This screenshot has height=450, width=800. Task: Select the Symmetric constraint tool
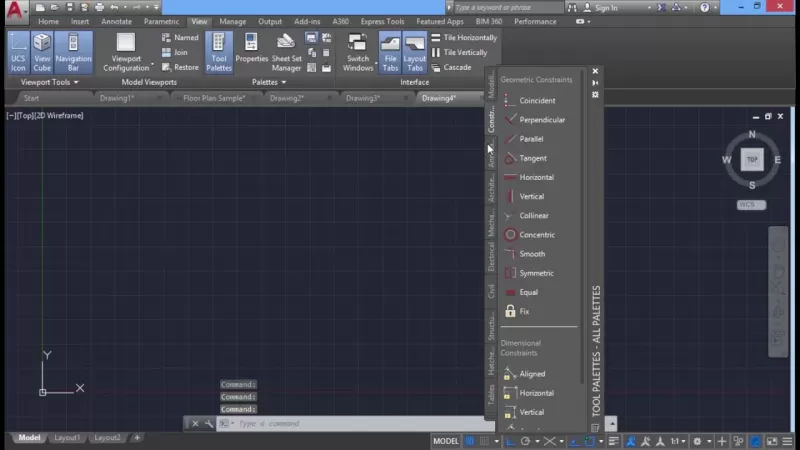529,273
